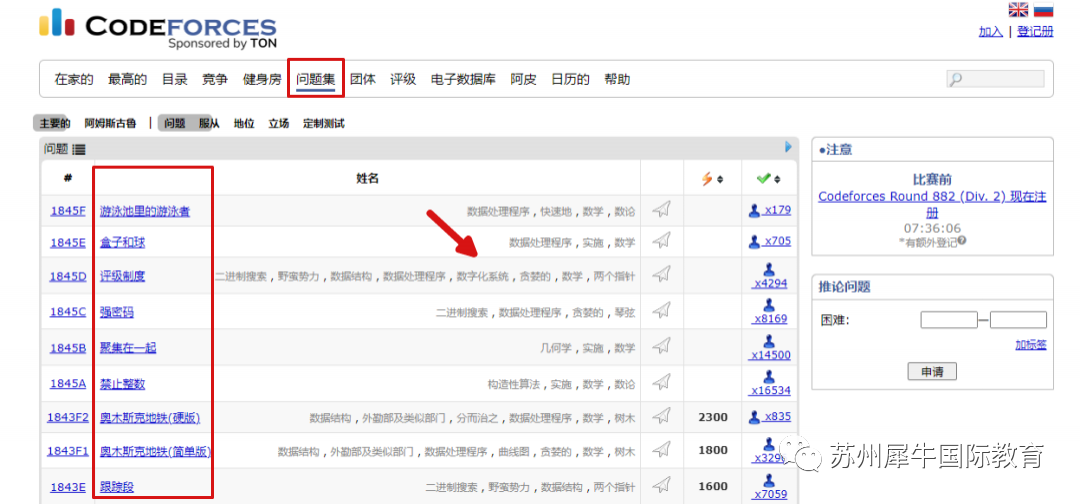Click the 加标签 add tag link
This screenshot has height=504, width=1080.
(x=1030, y=345)
